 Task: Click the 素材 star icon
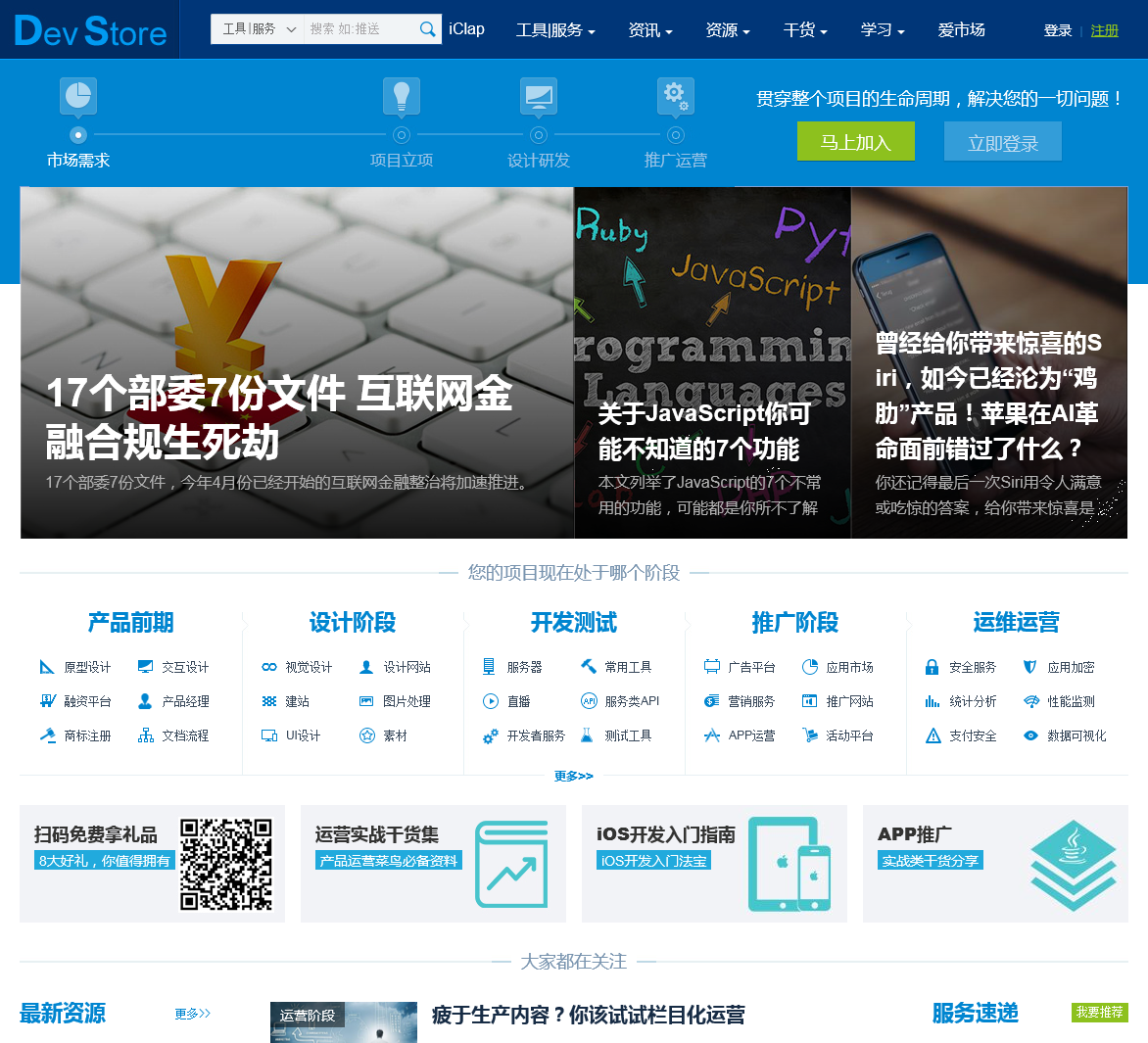[x=366, y=735]
